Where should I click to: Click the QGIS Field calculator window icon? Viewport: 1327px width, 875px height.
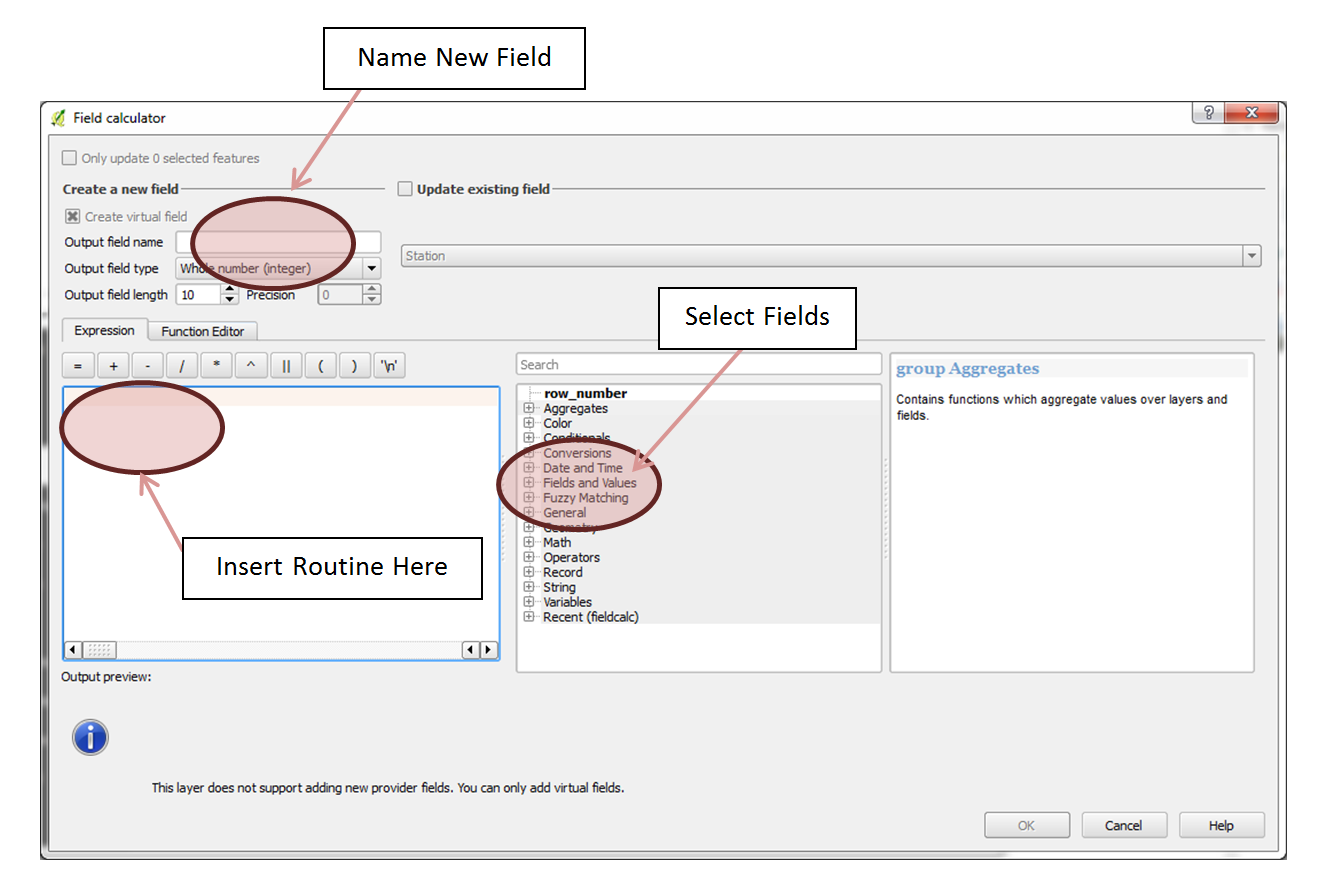[58, 118]
